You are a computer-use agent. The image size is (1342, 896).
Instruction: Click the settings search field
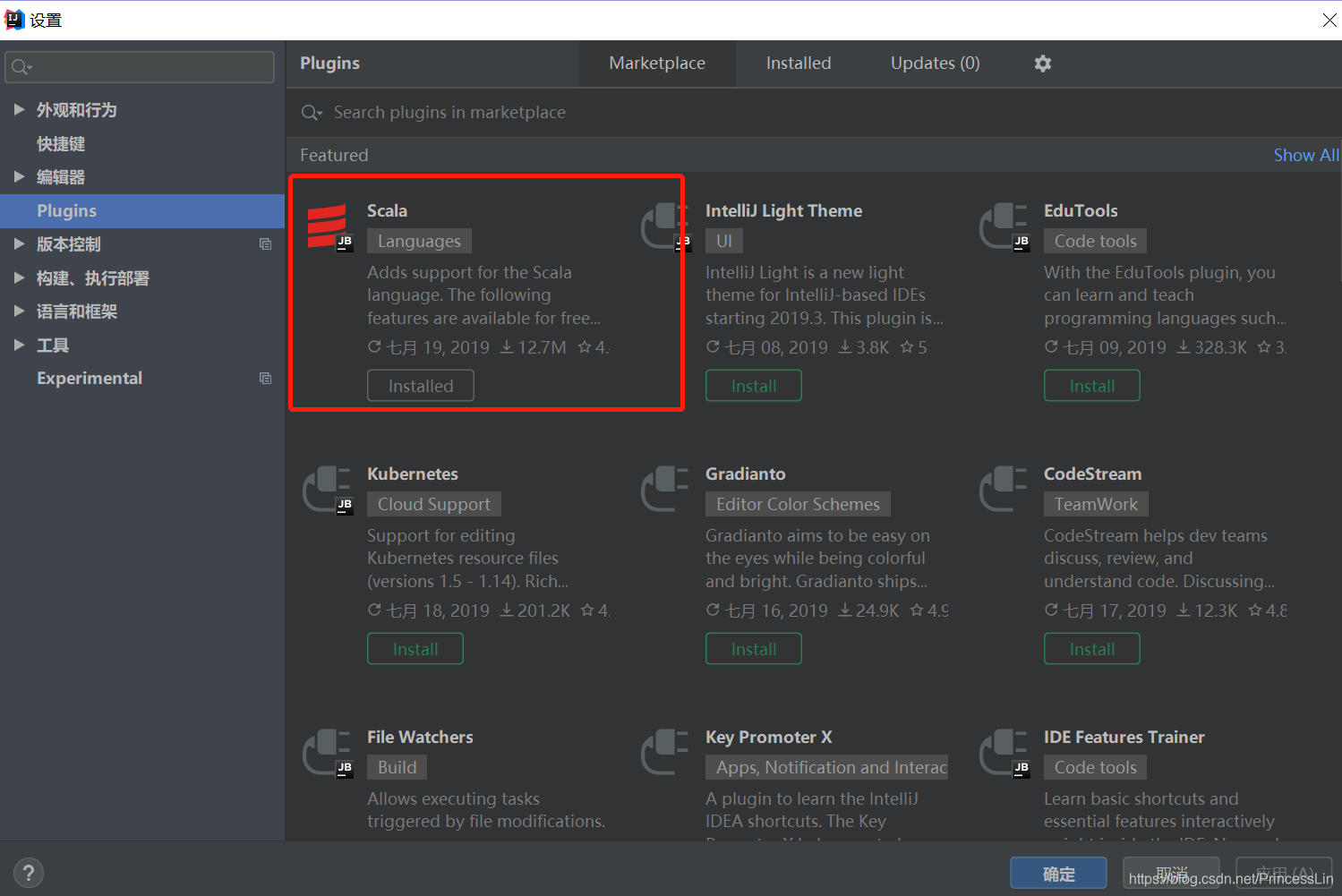(140, 67)
